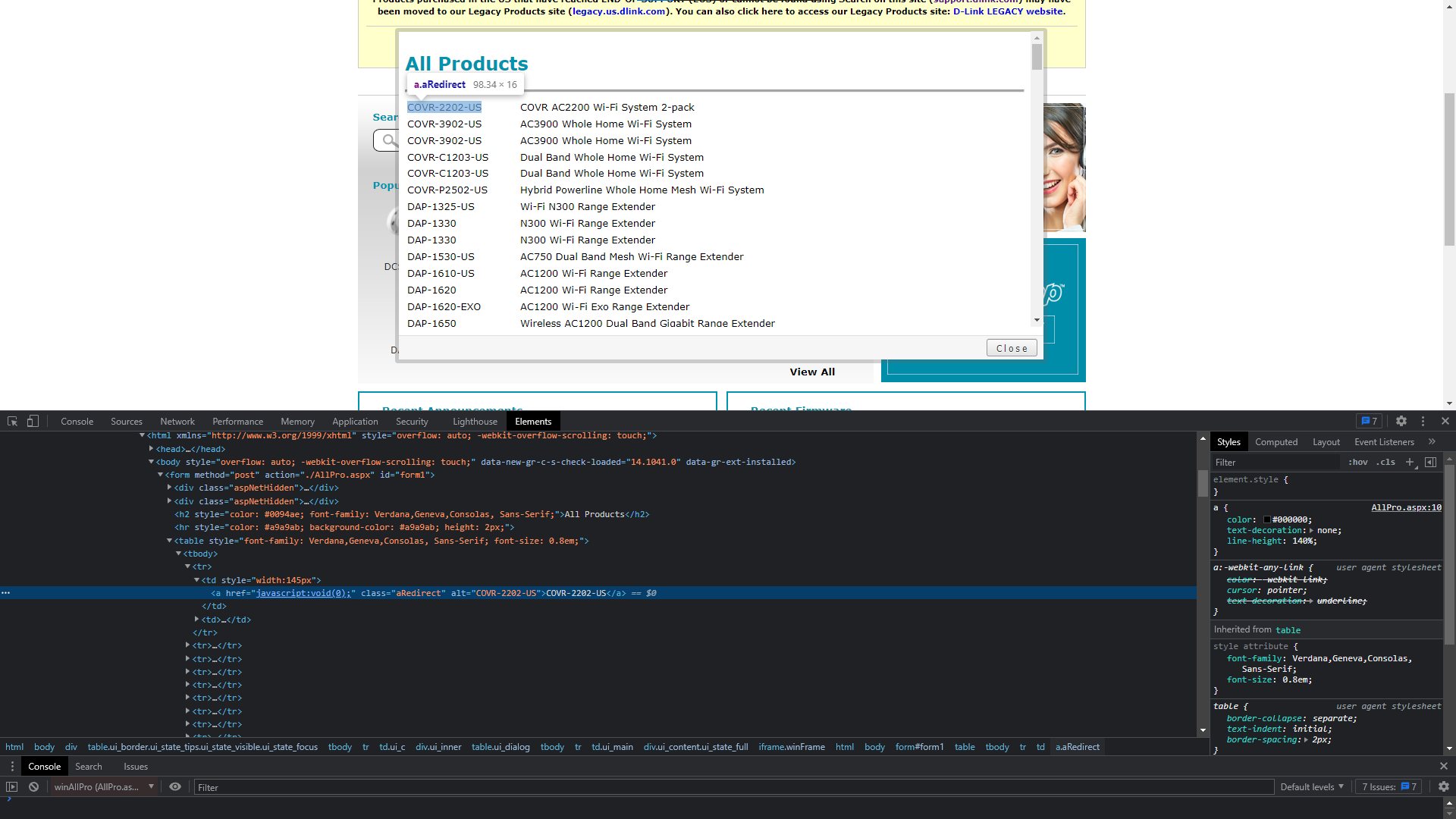
Task: Select table.ui_dialog in the breadcrumb
Action: (x=500, y=747)
